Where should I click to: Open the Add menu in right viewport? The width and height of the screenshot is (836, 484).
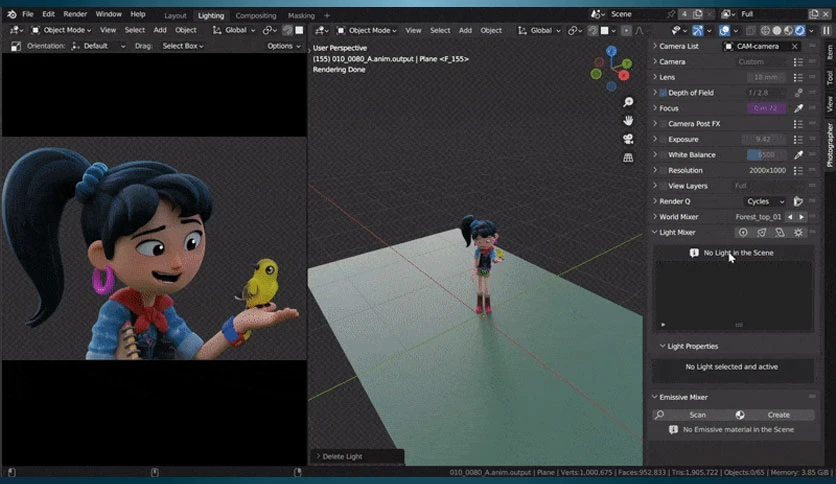tap(465, 30)
